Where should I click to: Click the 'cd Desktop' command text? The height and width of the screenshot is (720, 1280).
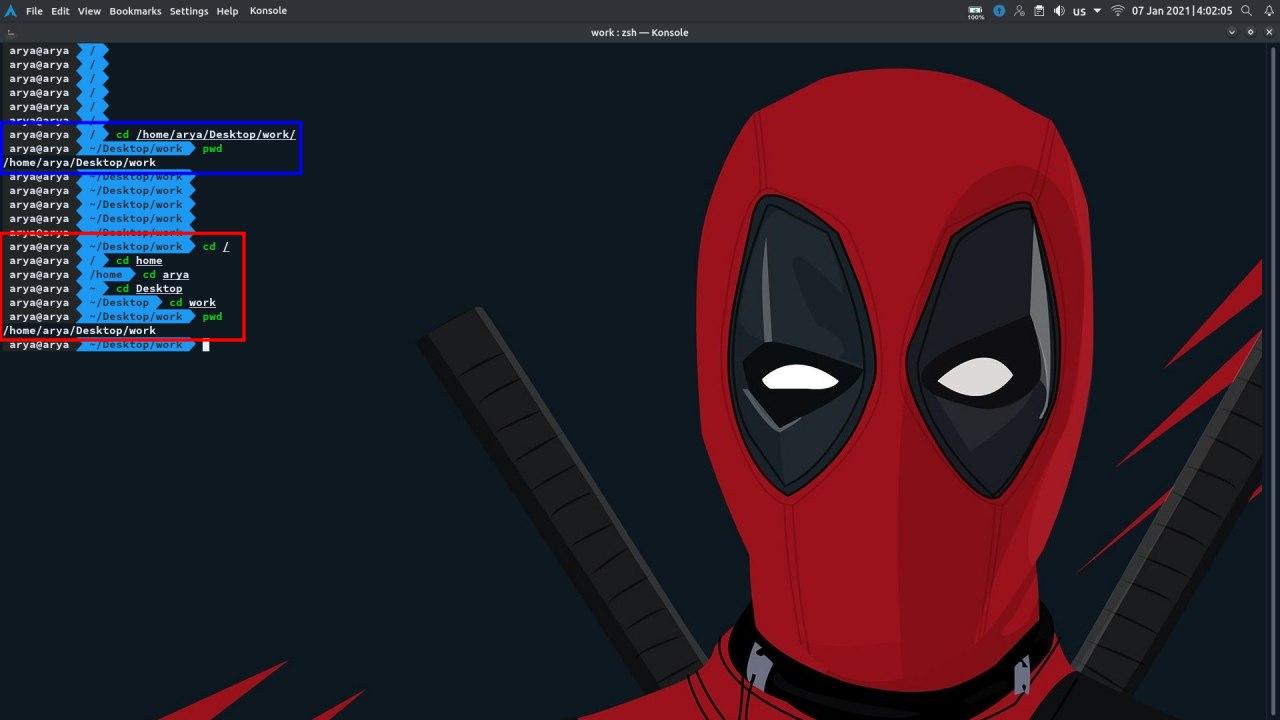[x=149, y=288]
